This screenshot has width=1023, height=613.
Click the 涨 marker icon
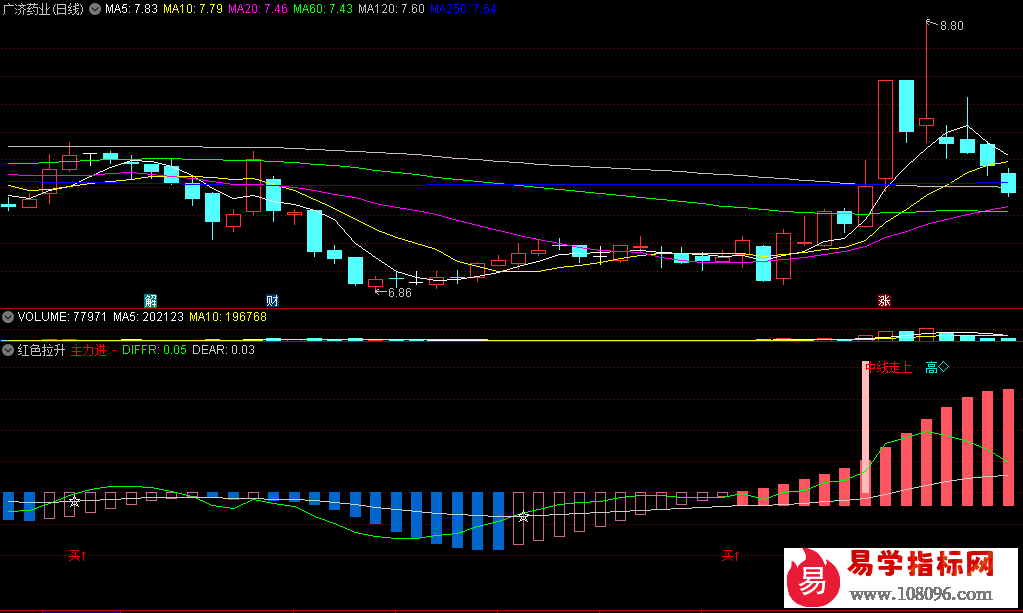(x=884, y=301)
